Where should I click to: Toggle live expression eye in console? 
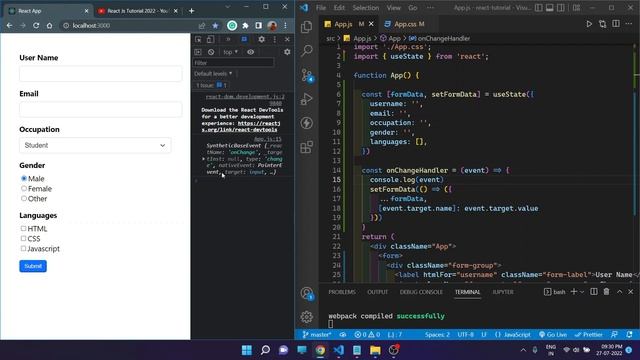(x=250, y=52)
